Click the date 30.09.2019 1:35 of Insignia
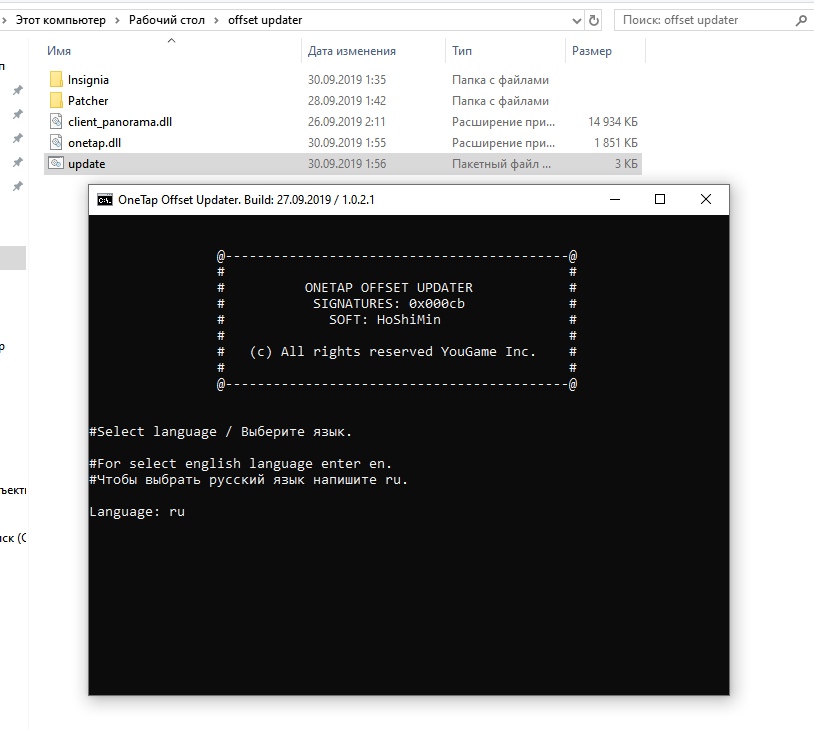This screenshot has height=730, width=814. click(x=347, y=80)
